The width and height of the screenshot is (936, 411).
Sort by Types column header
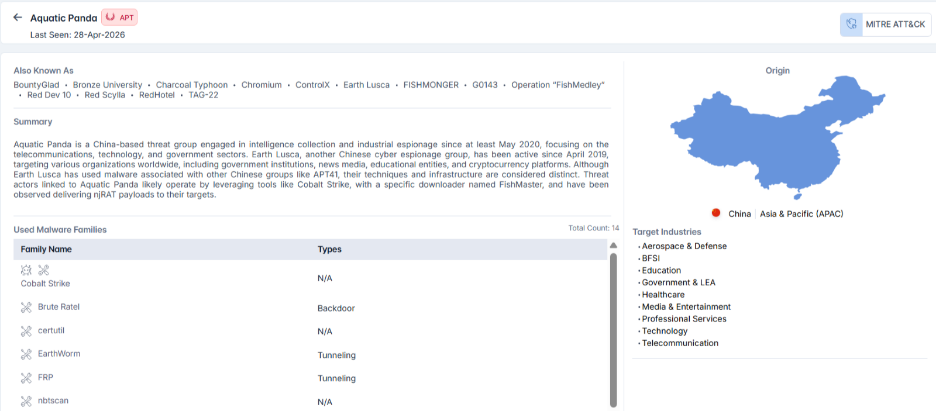[x=330, y=249]
